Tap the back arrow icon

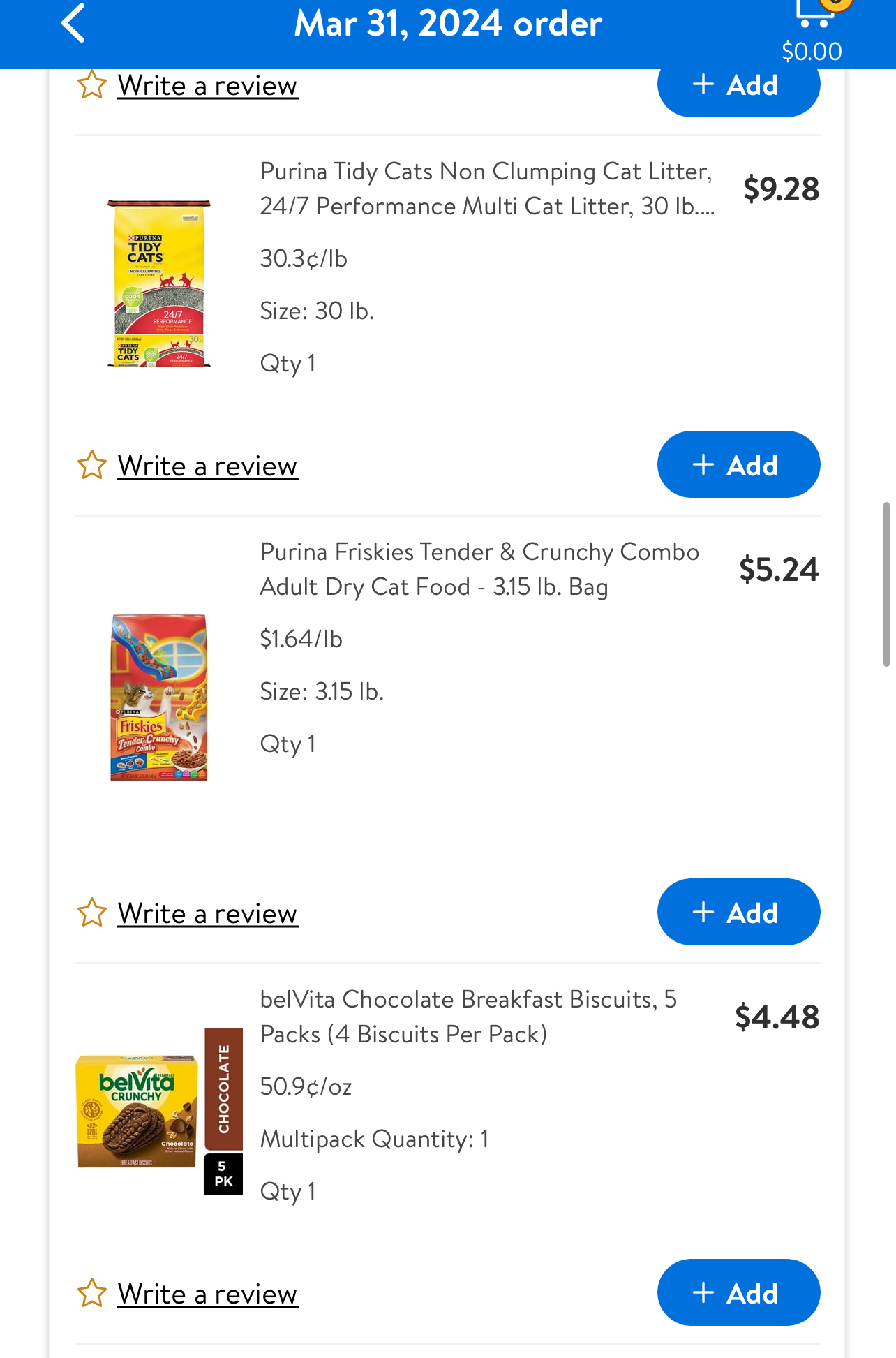(74, 24)
